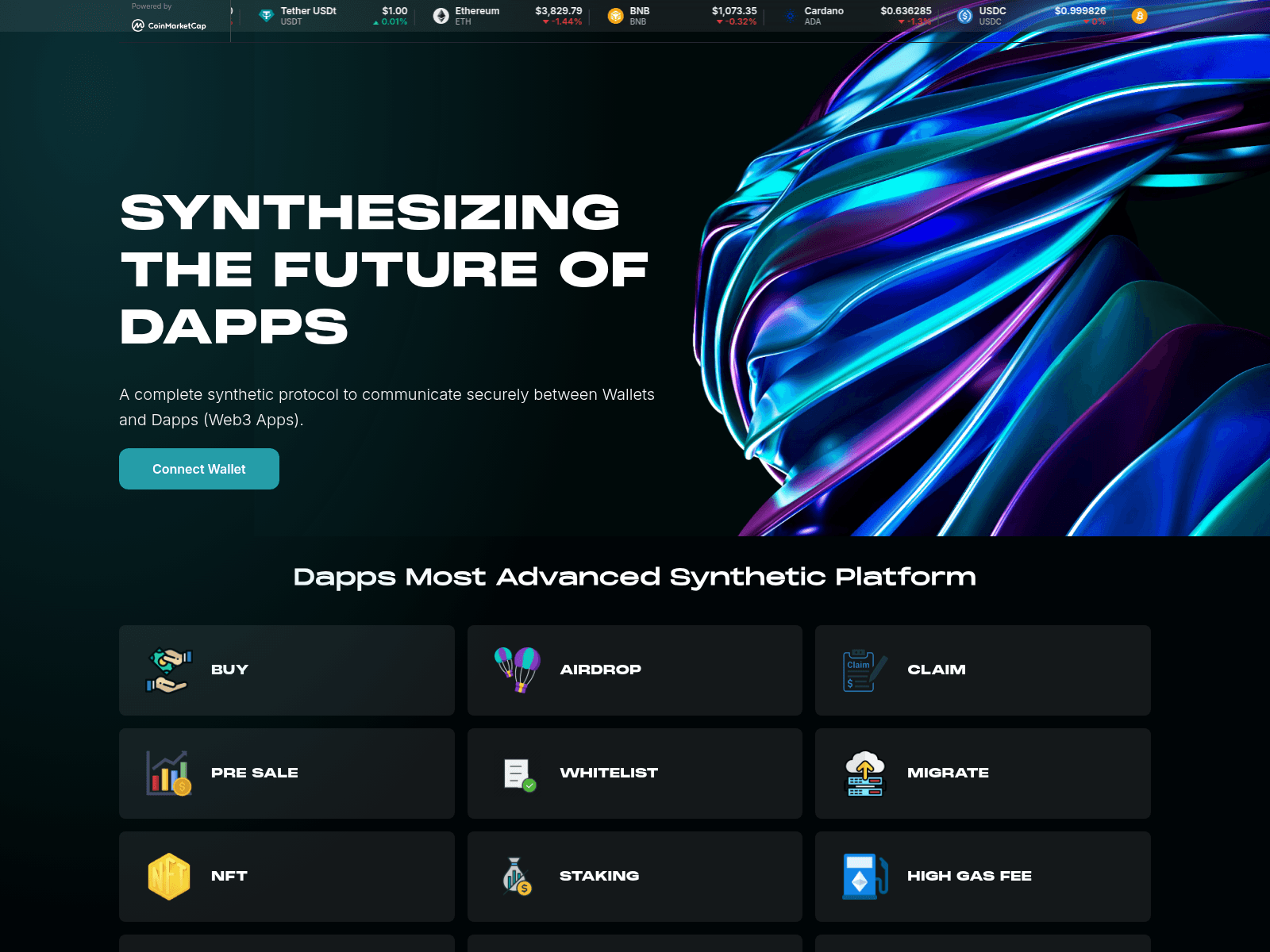Click the BNB coin icon in ticker

coord(616,16)
